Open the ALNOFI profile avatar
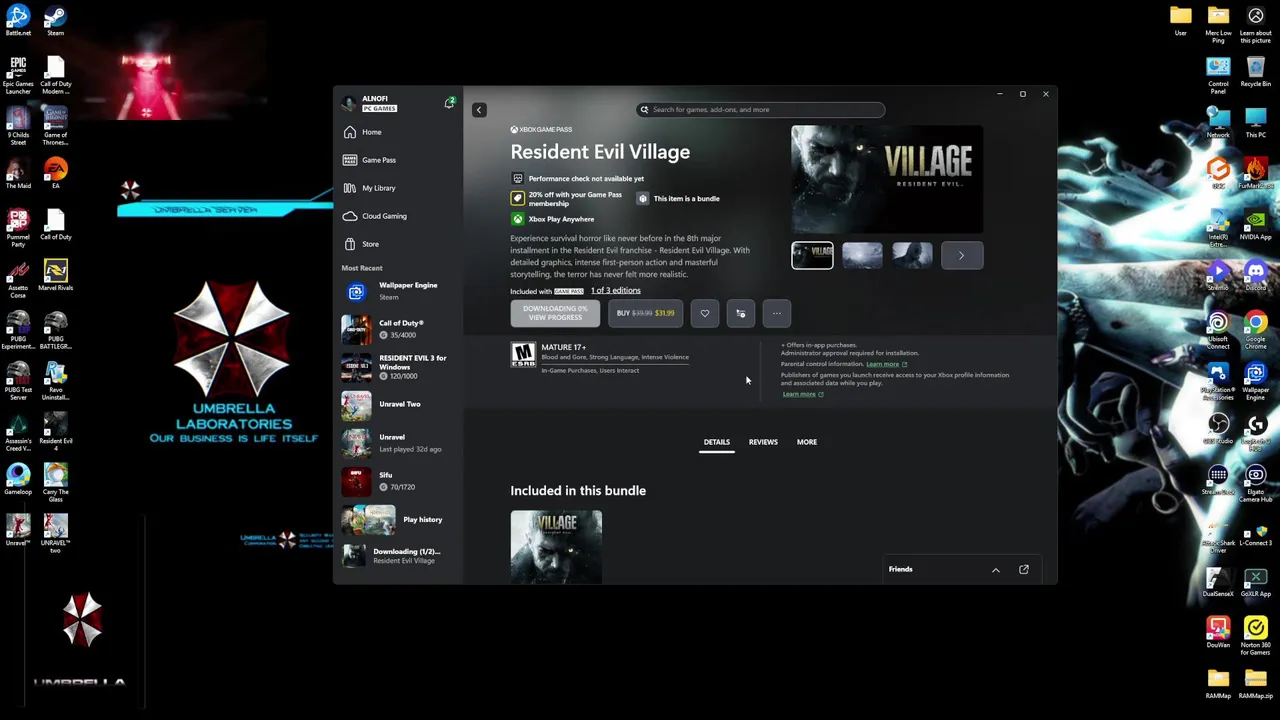1280x720 pixels. click(349, 104)
